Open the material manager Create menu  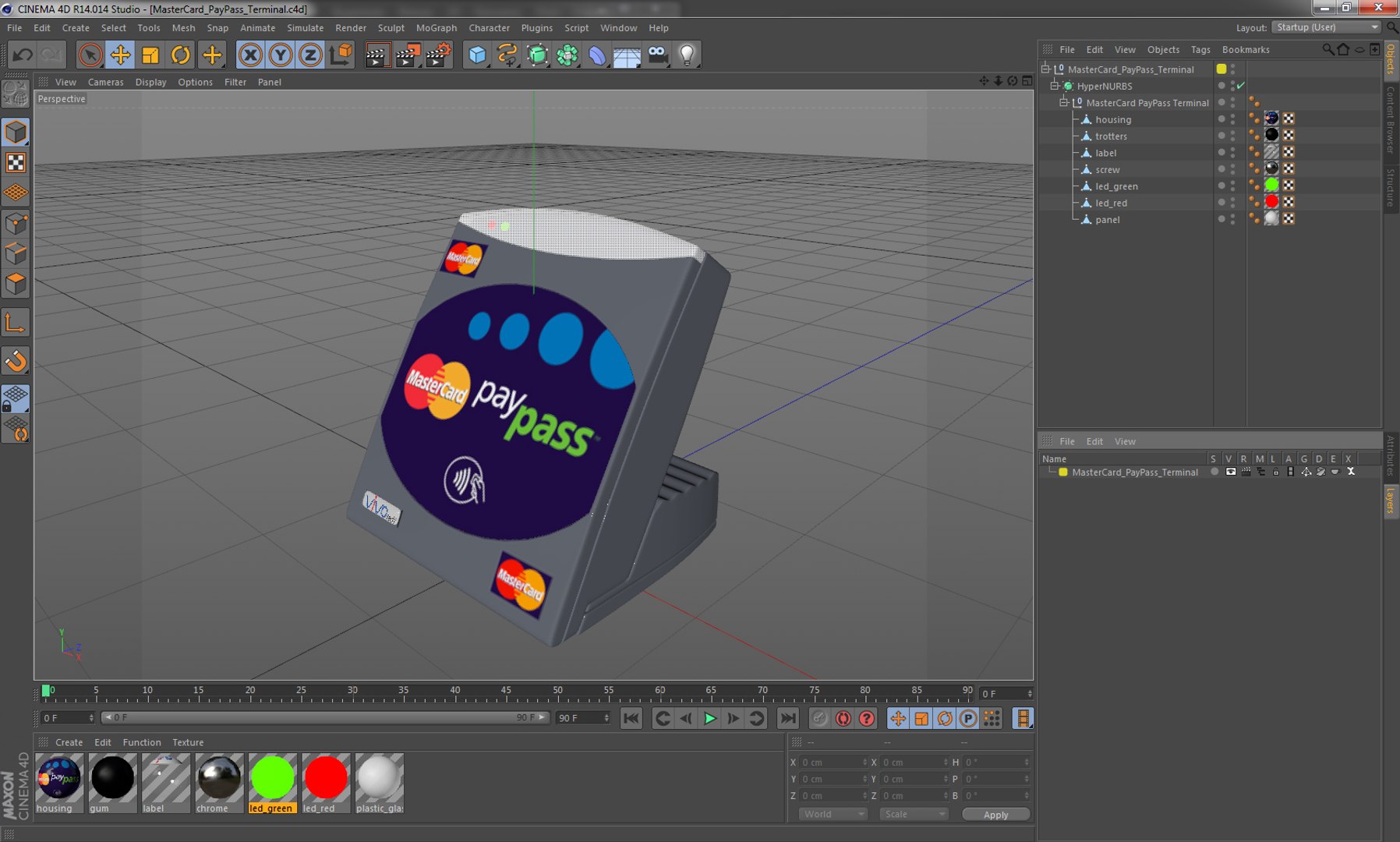69,742
